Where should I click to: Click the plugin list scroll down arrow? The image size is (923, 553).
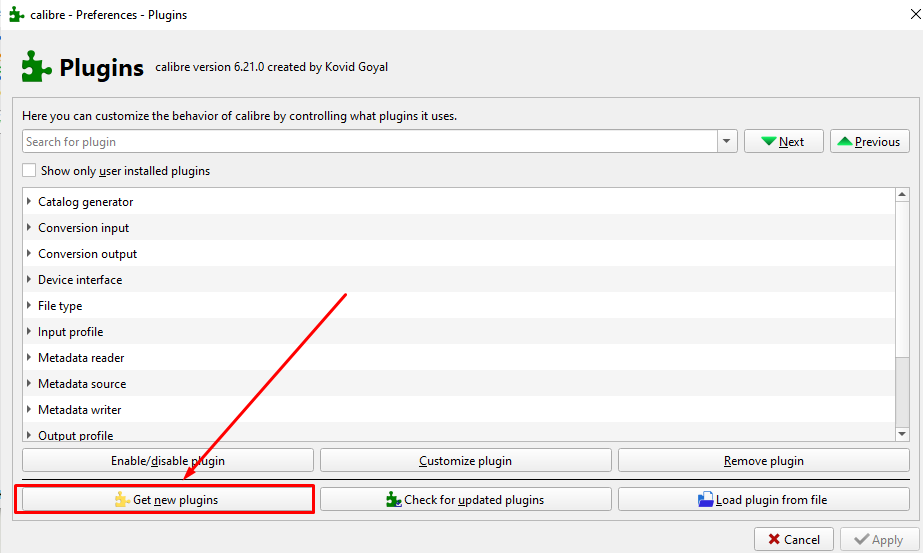pos(902,434)
